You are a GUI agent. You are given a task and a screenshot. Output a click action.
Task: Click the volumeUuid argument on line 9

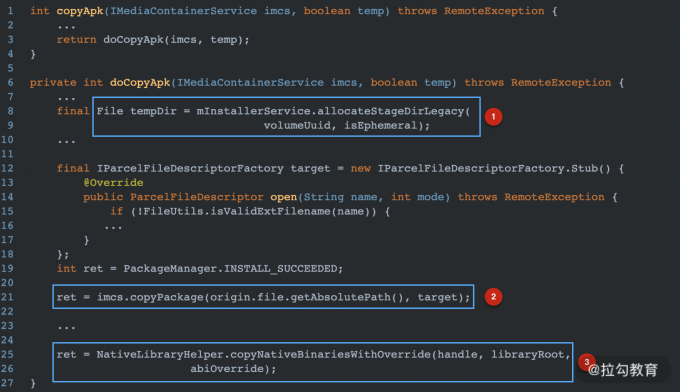pos(297,125)
